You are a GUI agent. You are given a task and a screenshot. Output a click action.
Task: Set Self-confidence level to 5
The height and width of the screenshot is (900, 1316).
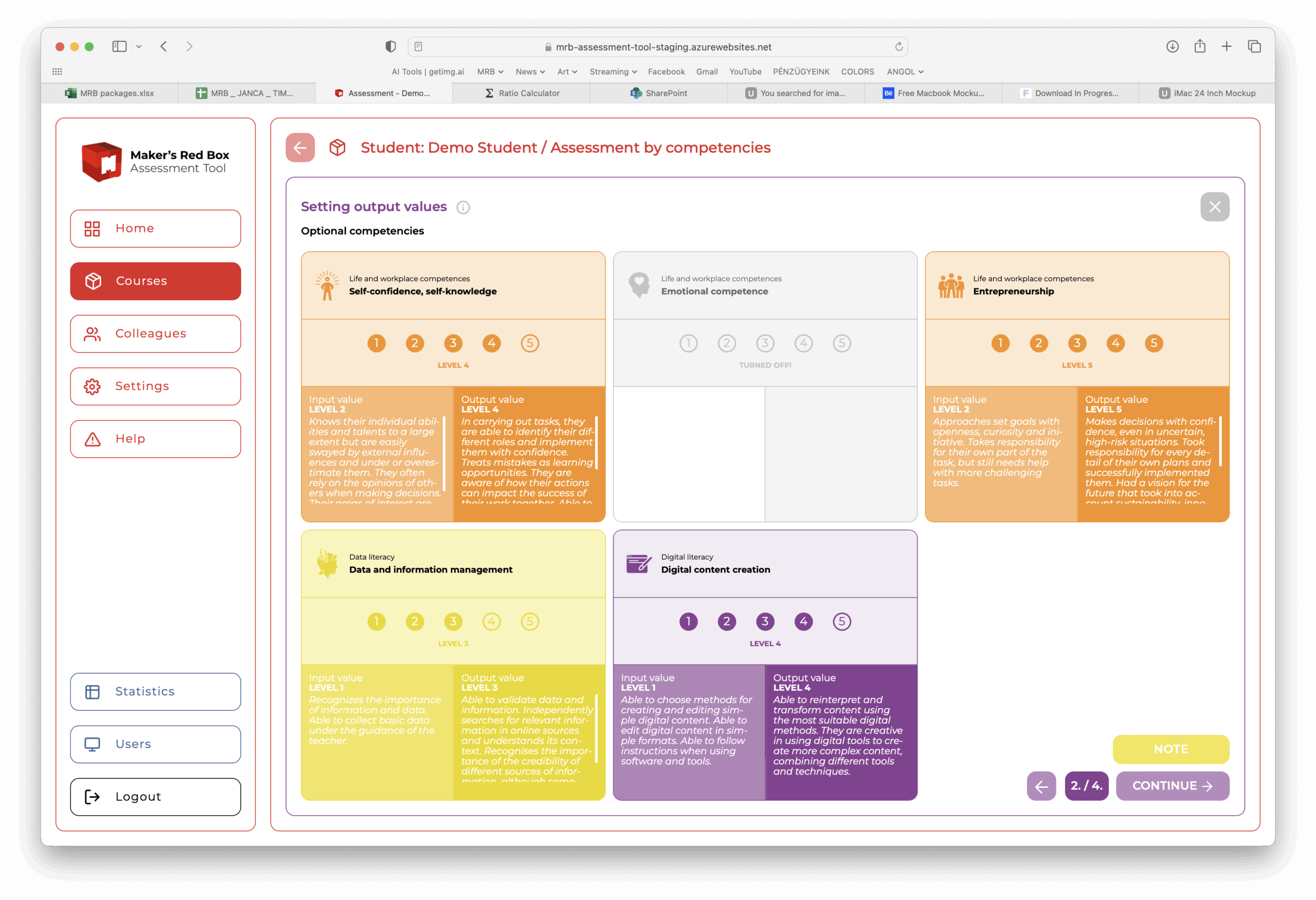(529, 343)
